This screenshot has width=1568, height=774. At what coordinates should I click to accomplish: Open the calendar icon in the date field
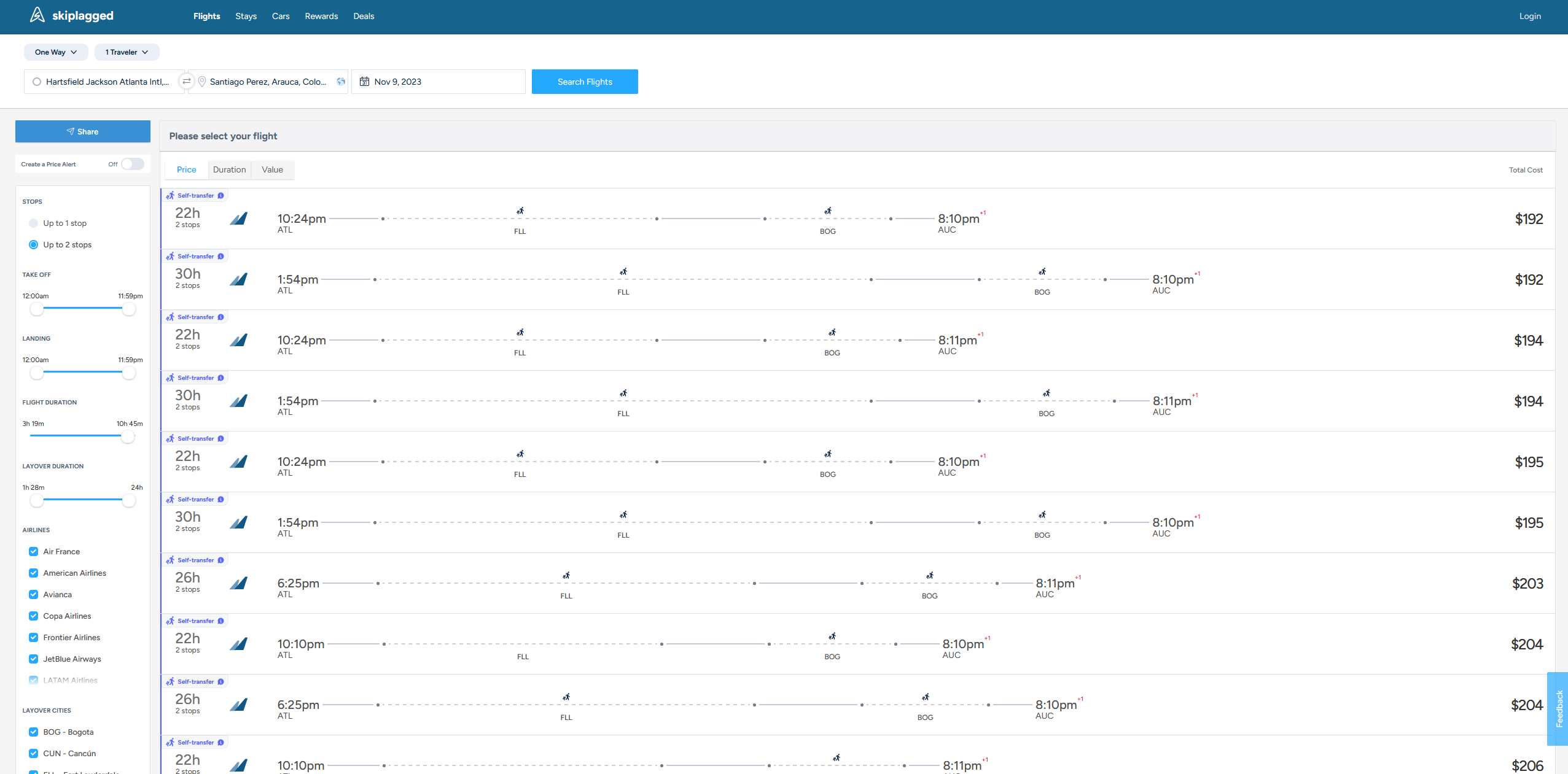(x=364, y=81)
